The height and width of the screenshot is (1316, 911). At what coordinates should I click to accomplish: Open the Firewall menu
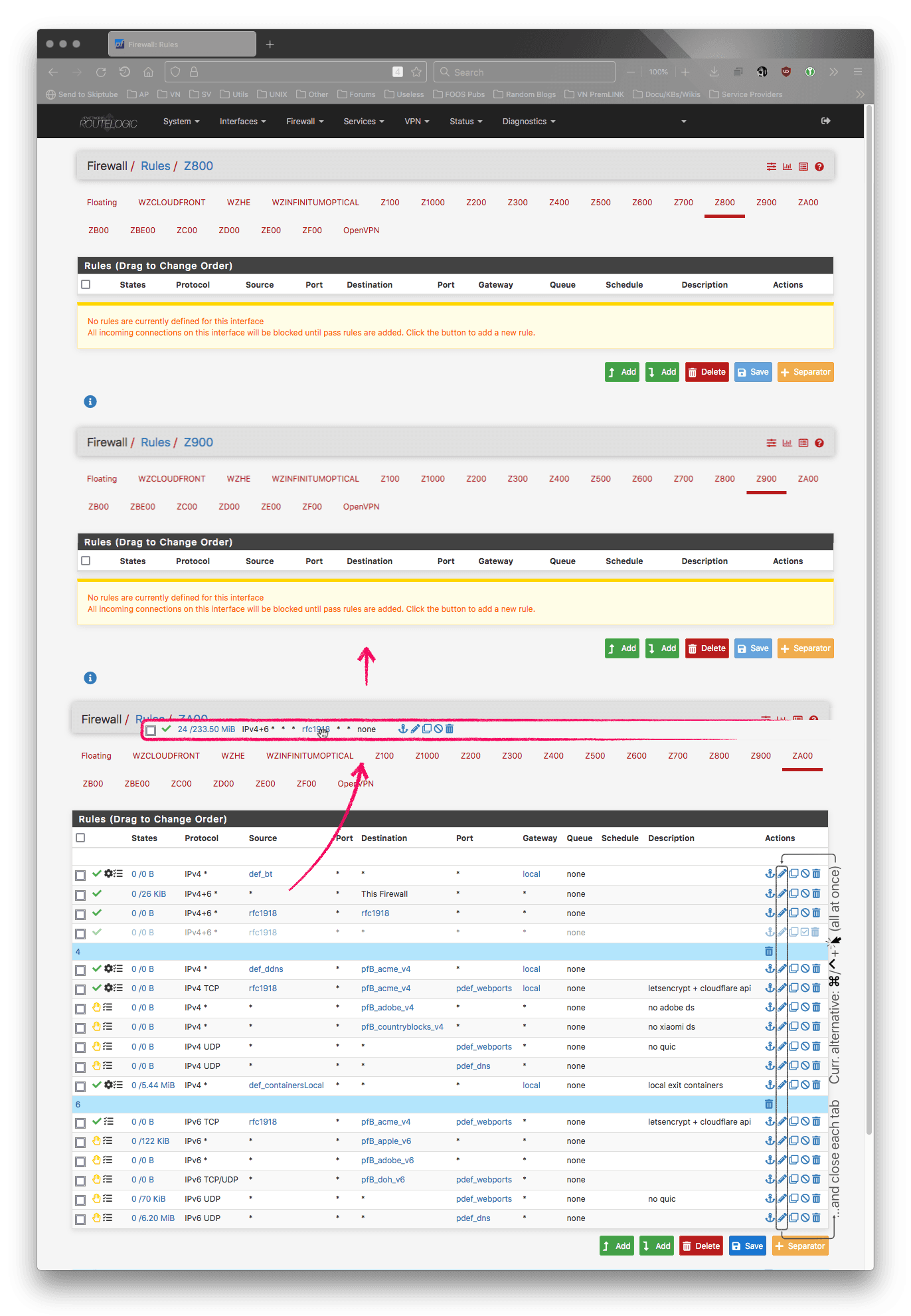[305, 121]
